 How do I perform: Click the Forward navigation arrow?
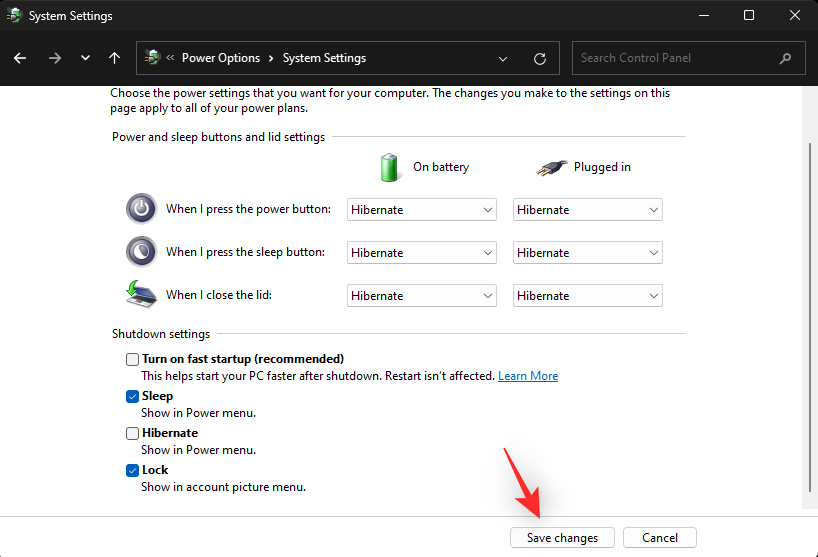[54, 58]
